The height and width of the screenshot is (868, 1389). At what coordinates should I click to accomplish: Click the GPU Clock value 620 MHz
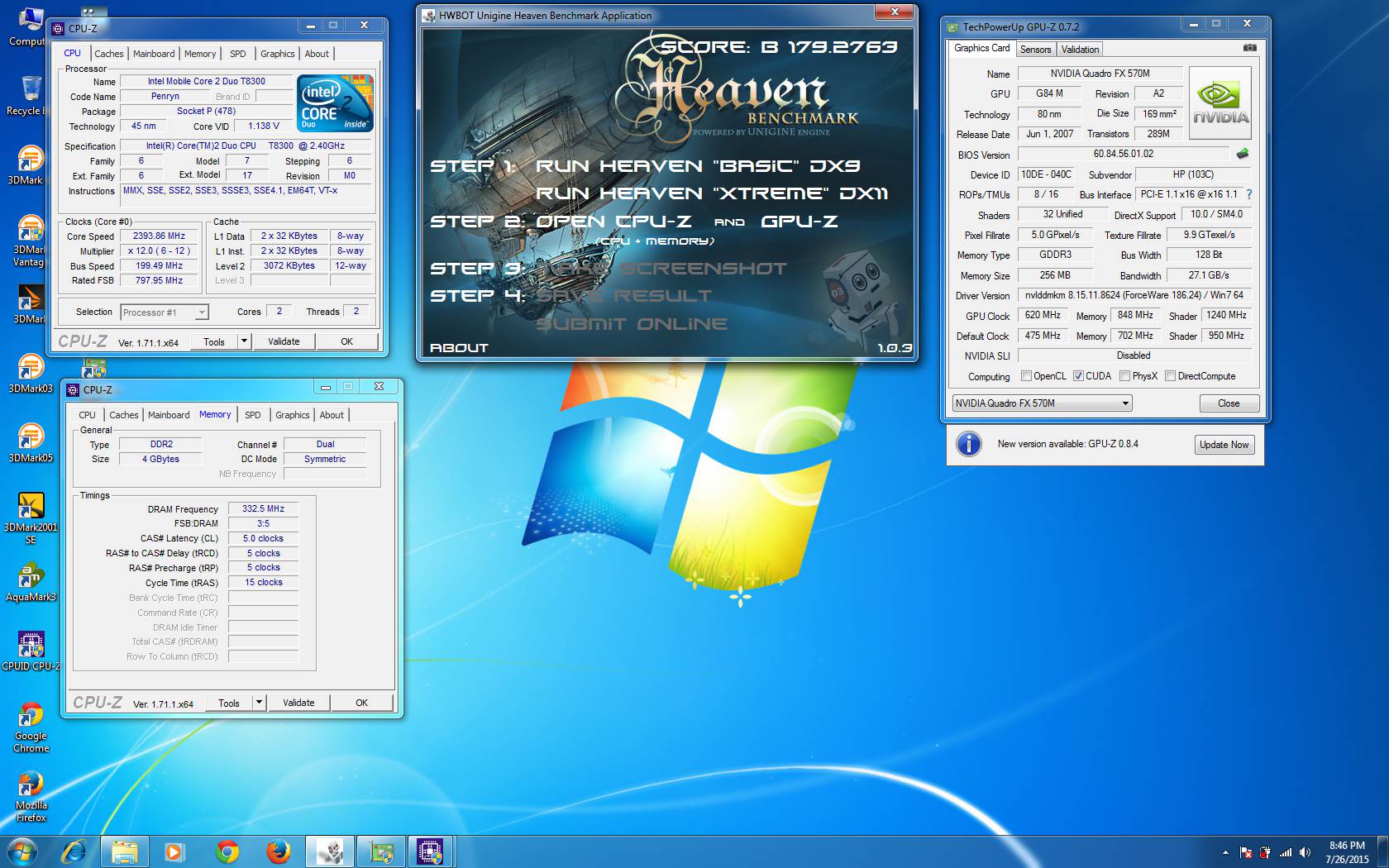tap(1043, 315)
